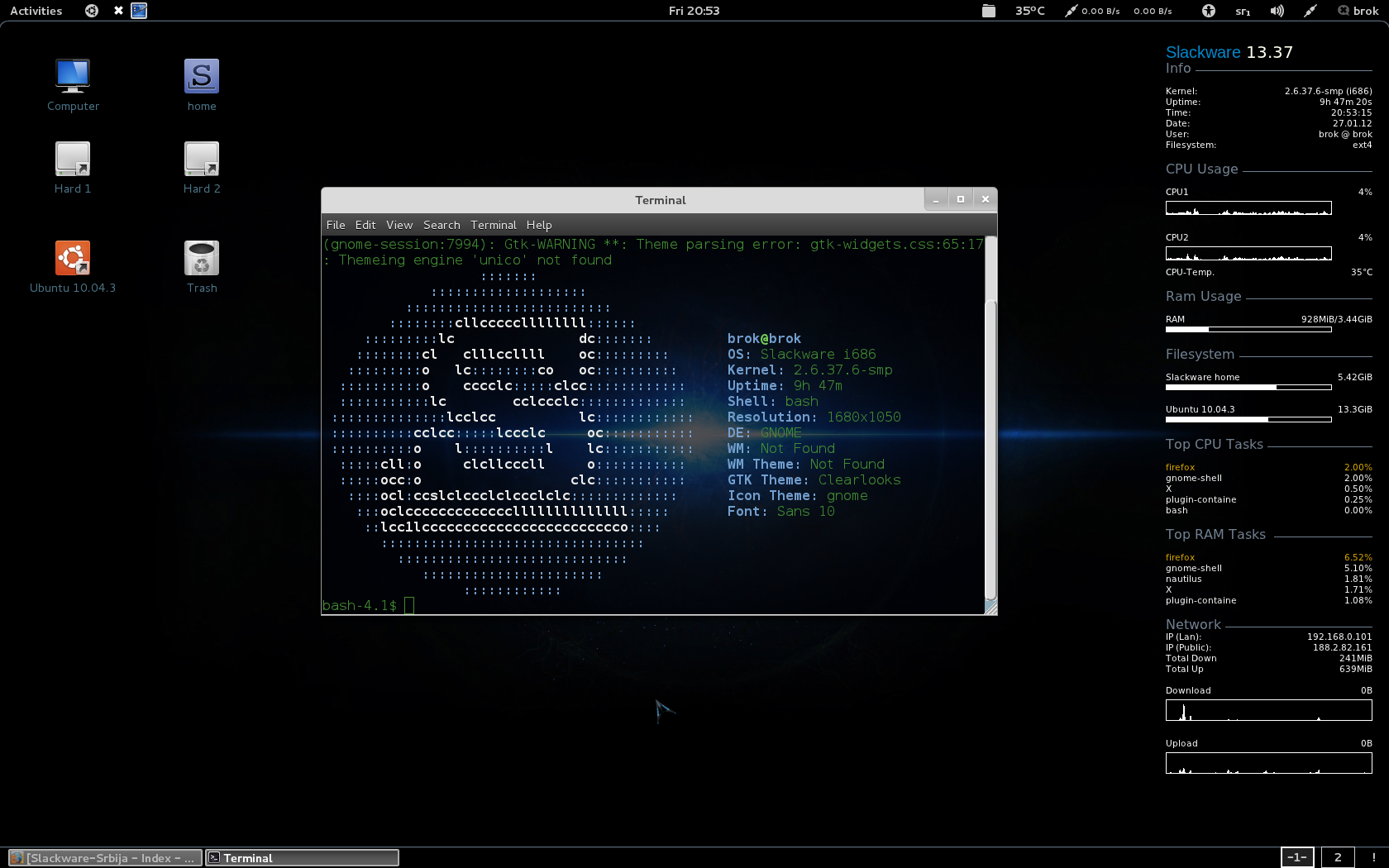Switch to workspace 2 in bottom panel
1389x868 pixels.
[1337, 857]
